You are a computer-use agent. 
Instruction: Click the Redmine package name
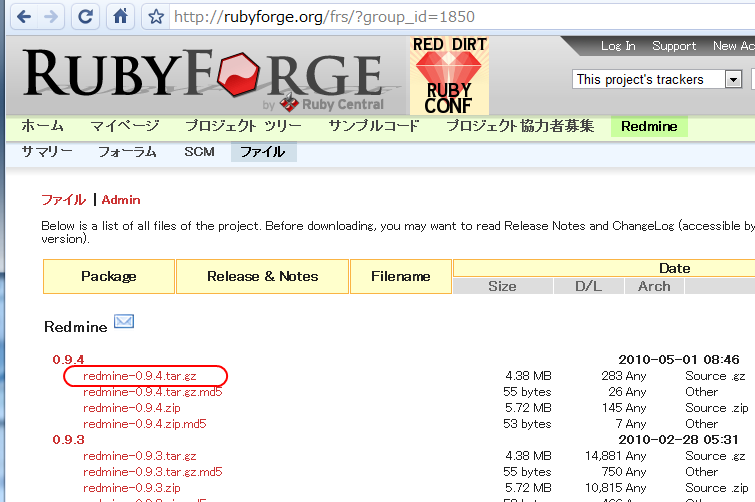click(x=76, y=327)
